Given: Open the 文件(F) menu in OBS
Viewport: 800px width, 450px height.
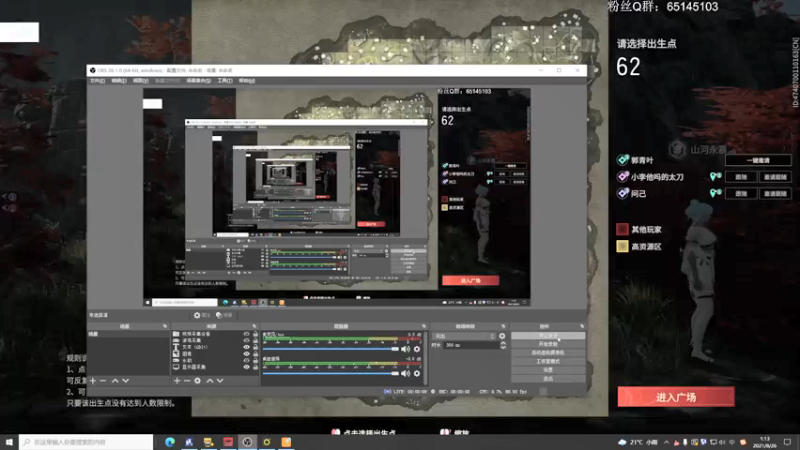Looking at the screenshot, I should coord(97,81).
